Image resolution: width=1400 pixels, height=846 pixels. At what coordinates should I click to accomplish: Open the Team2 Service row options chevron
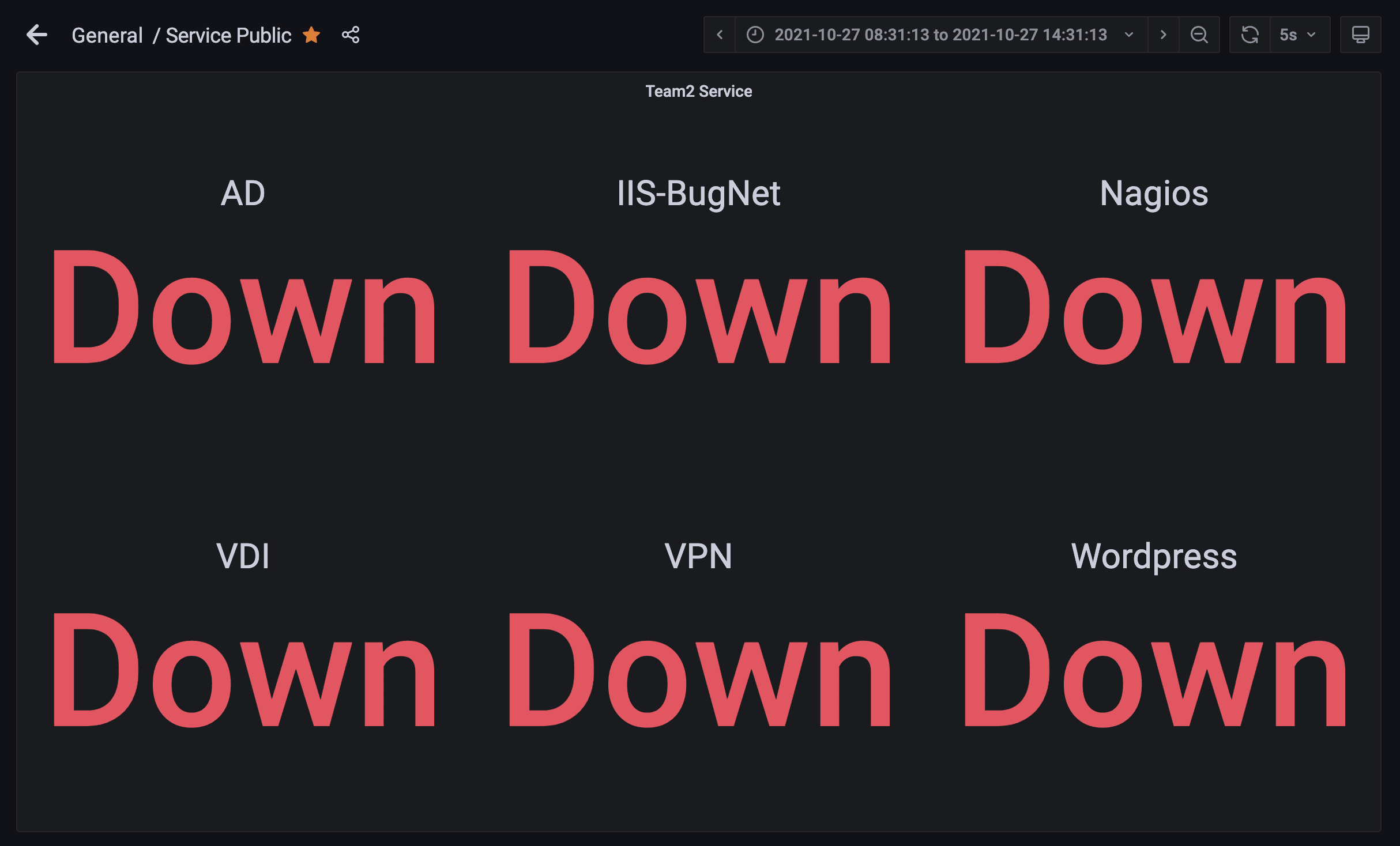pos(699,90)
